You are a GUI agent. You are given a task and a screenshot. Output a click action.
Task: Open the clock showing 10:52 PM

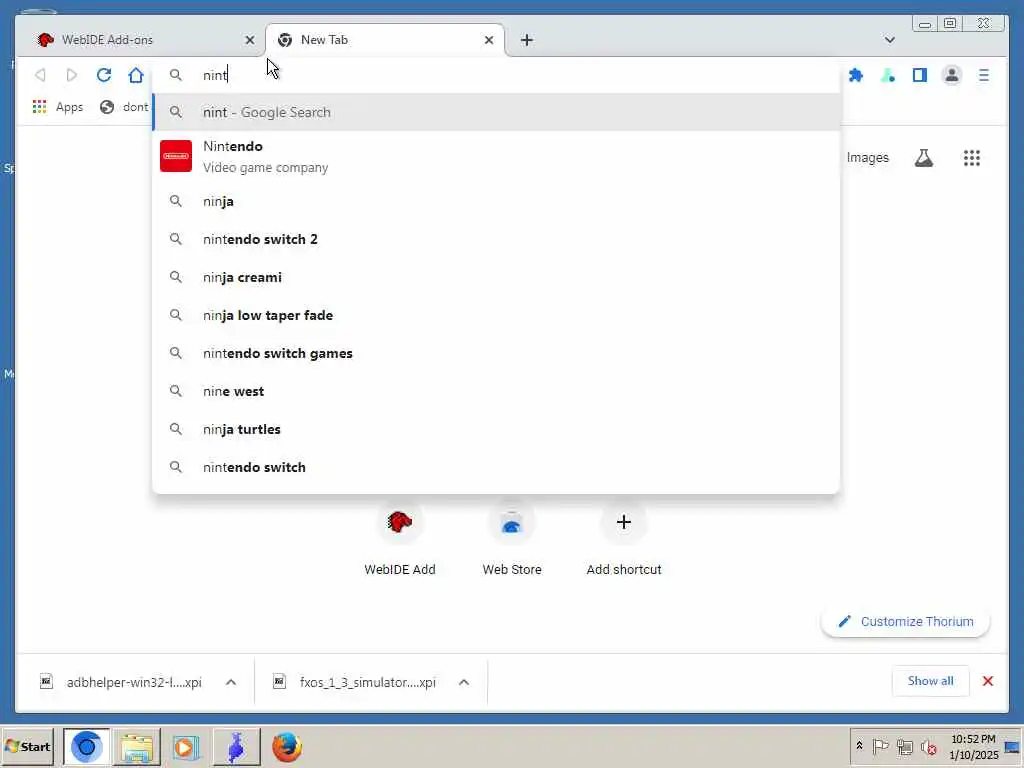click(973, 746)
